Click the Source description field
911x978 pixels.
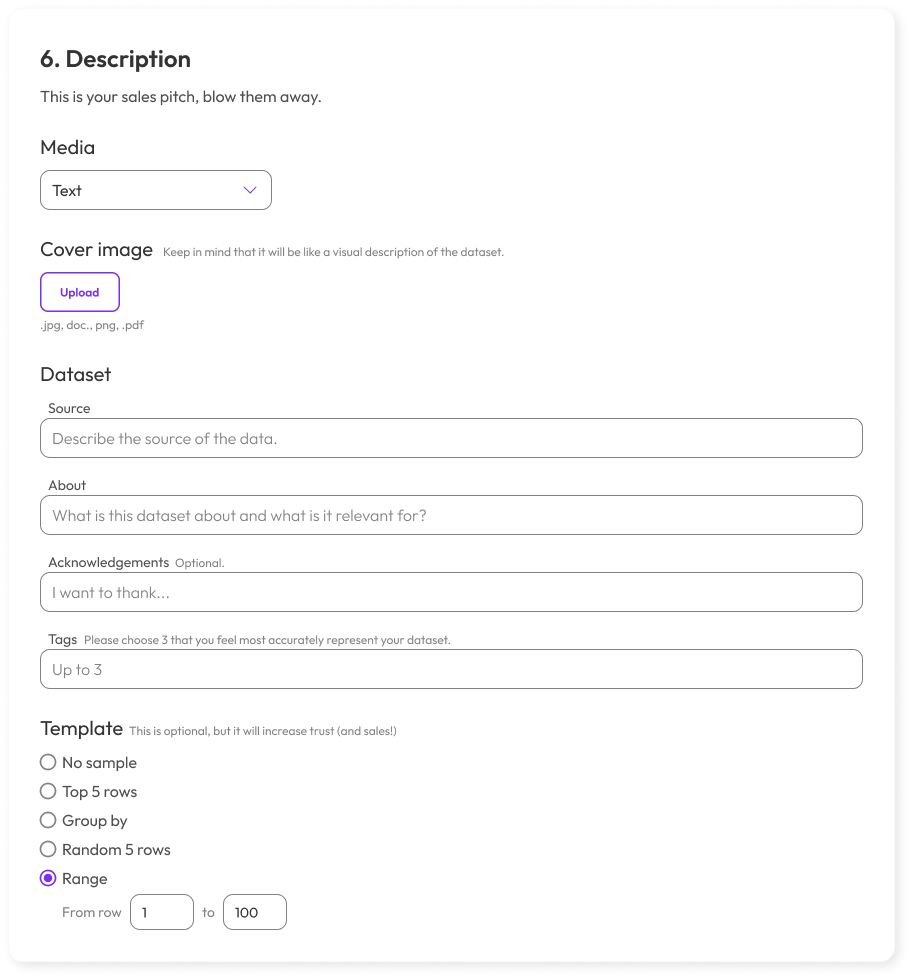click(x=451, y=438)
